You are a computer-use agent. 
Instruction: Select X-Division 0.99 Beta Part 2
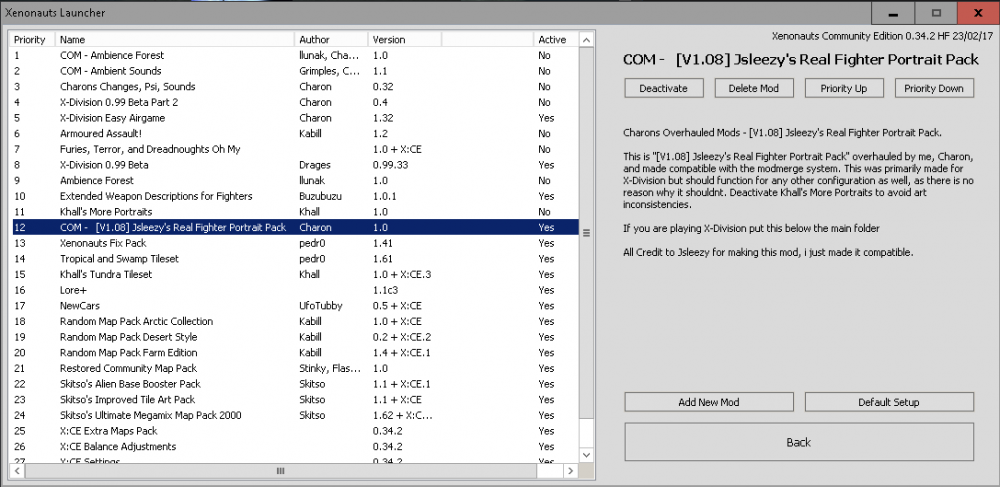coord(295,102)
